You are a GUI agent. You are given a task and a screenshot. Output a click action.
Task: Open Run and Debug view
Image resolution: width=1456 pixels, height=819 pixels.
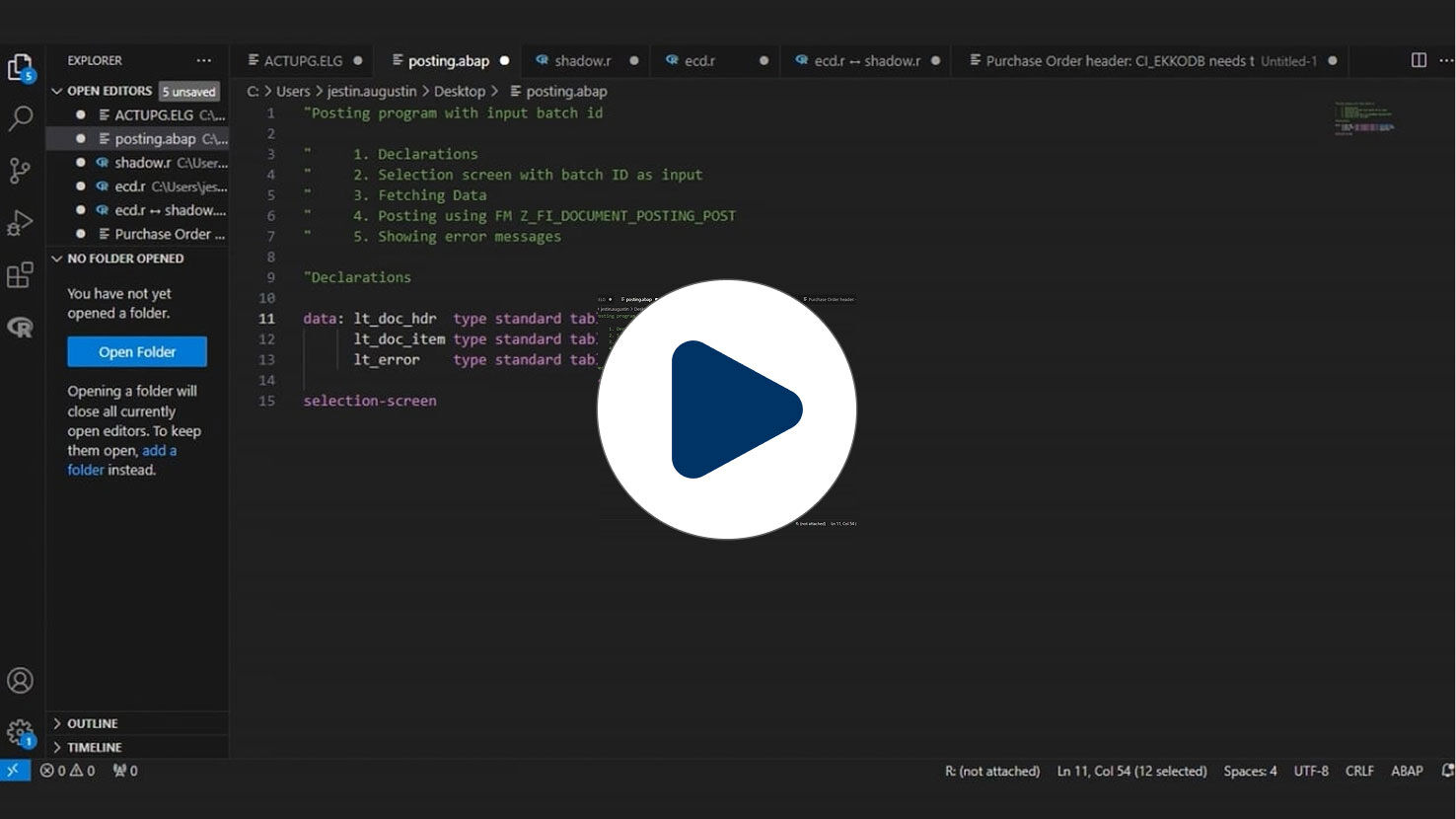(20, 223)
